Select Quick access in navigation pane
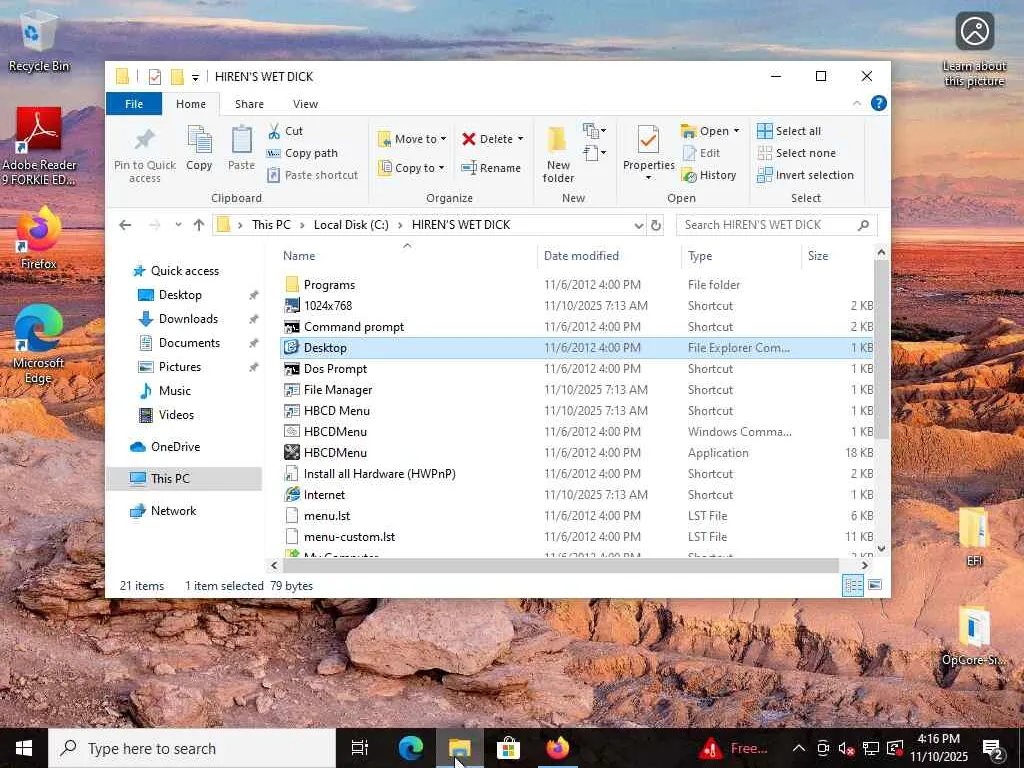The width and height of the screenshot is (1024, 768). pyautogui.click(x=185, y=271)
